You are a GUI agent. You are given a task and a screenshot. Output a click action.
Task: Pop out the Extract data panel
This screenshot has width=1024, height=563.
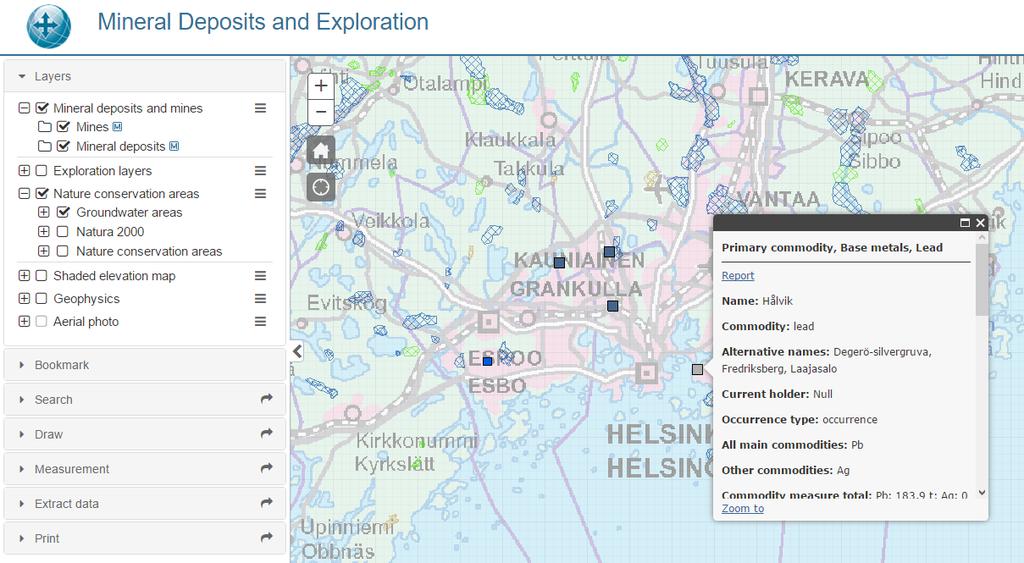[266, 502]
